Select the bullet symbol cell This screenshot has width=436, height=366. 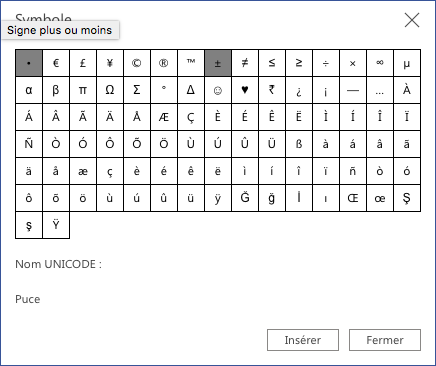tap(29, 63)
